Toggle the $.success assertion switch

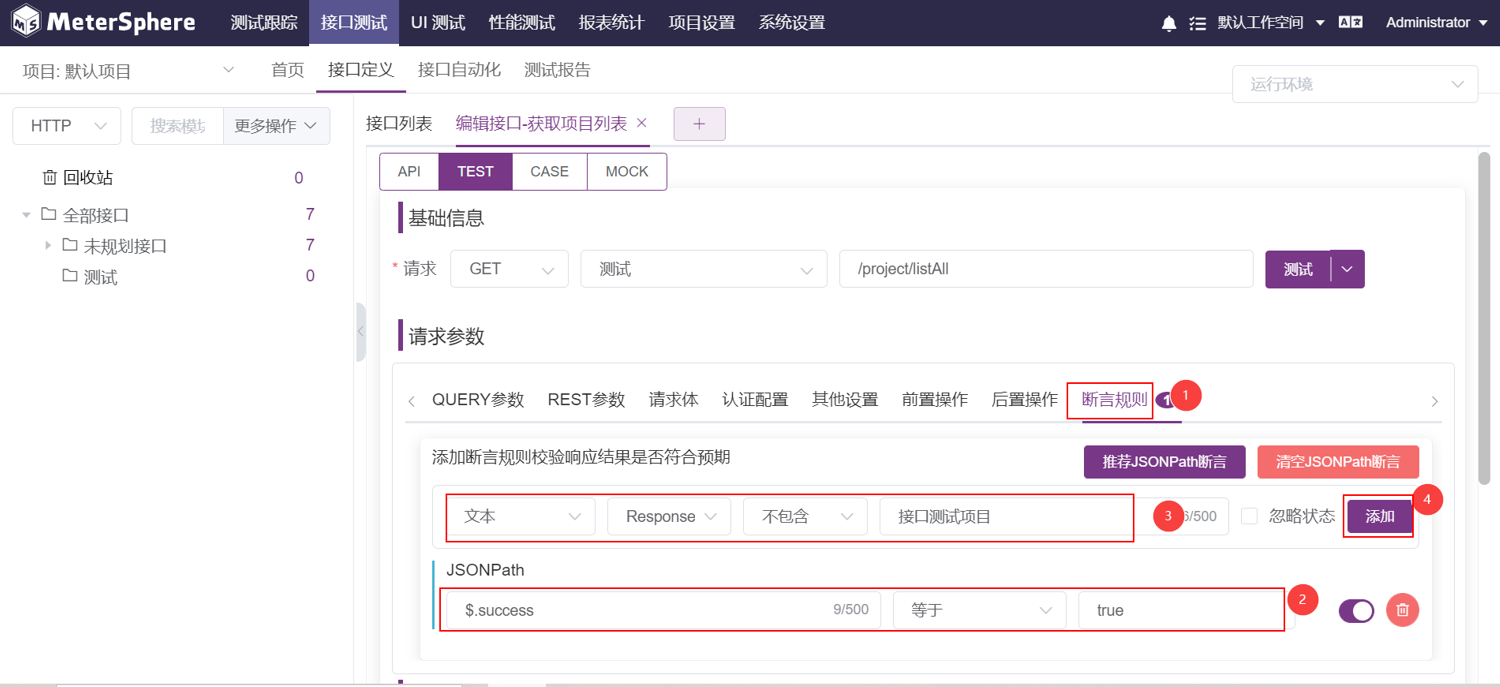[1356, 610]
